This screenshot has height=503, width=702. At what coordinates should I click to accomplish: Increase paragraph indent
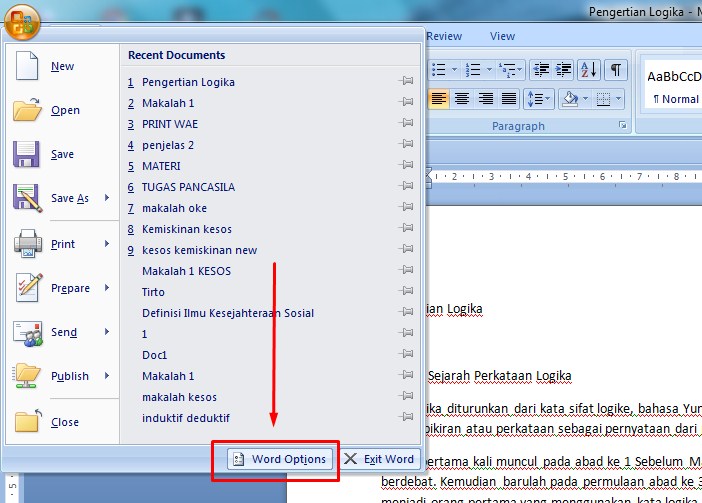tap(563, 70)
